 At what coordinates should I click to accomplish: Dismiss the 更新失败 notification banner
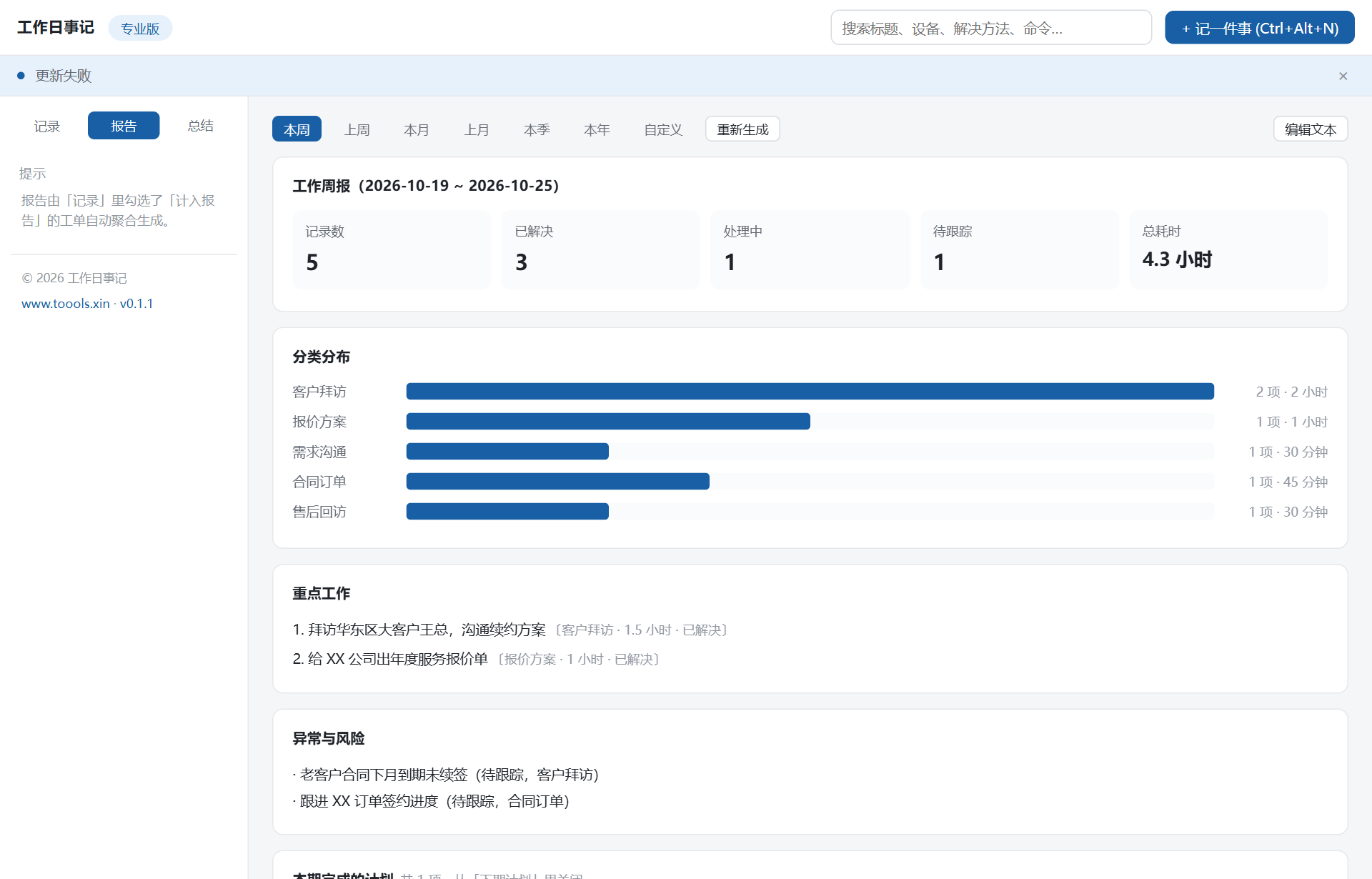pyautogui.click(x=1343, y=76)
